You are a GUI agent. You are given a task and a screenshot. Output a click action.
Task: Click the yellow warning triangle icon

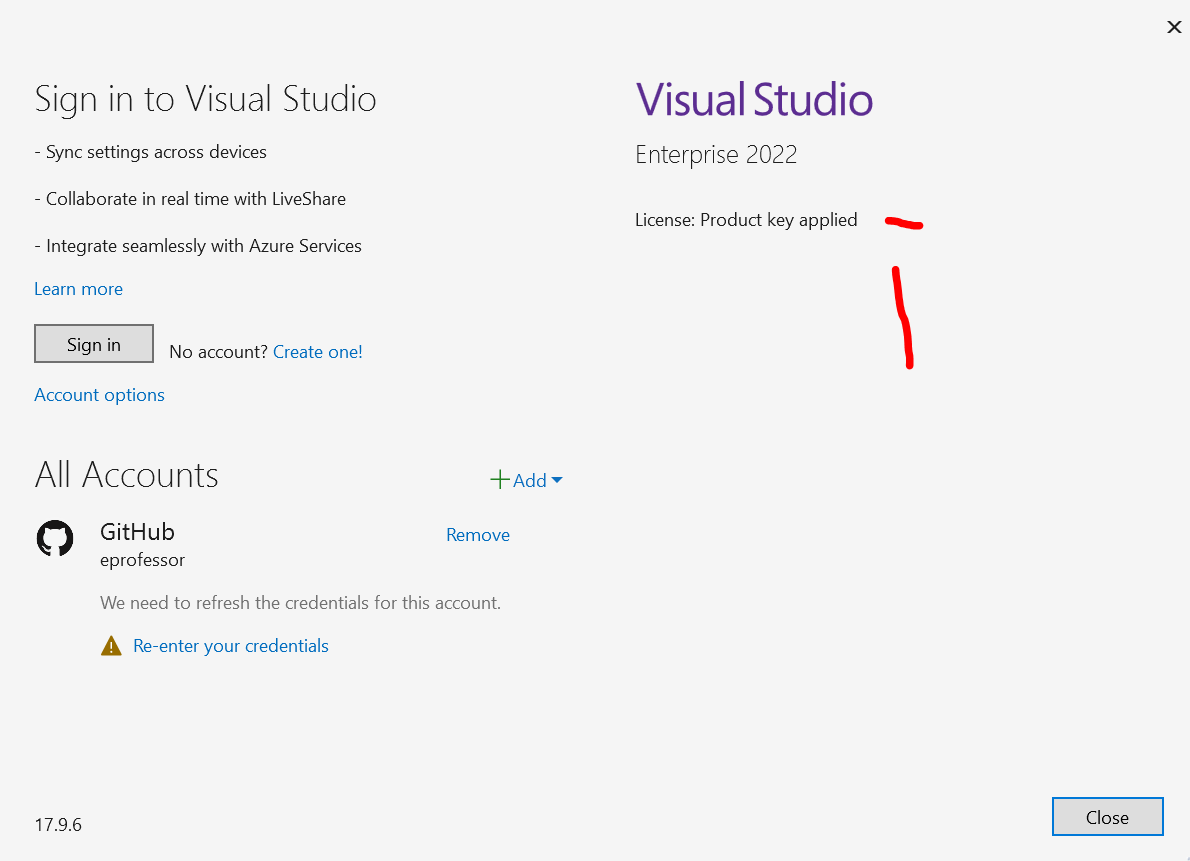[x=111, y=646]
